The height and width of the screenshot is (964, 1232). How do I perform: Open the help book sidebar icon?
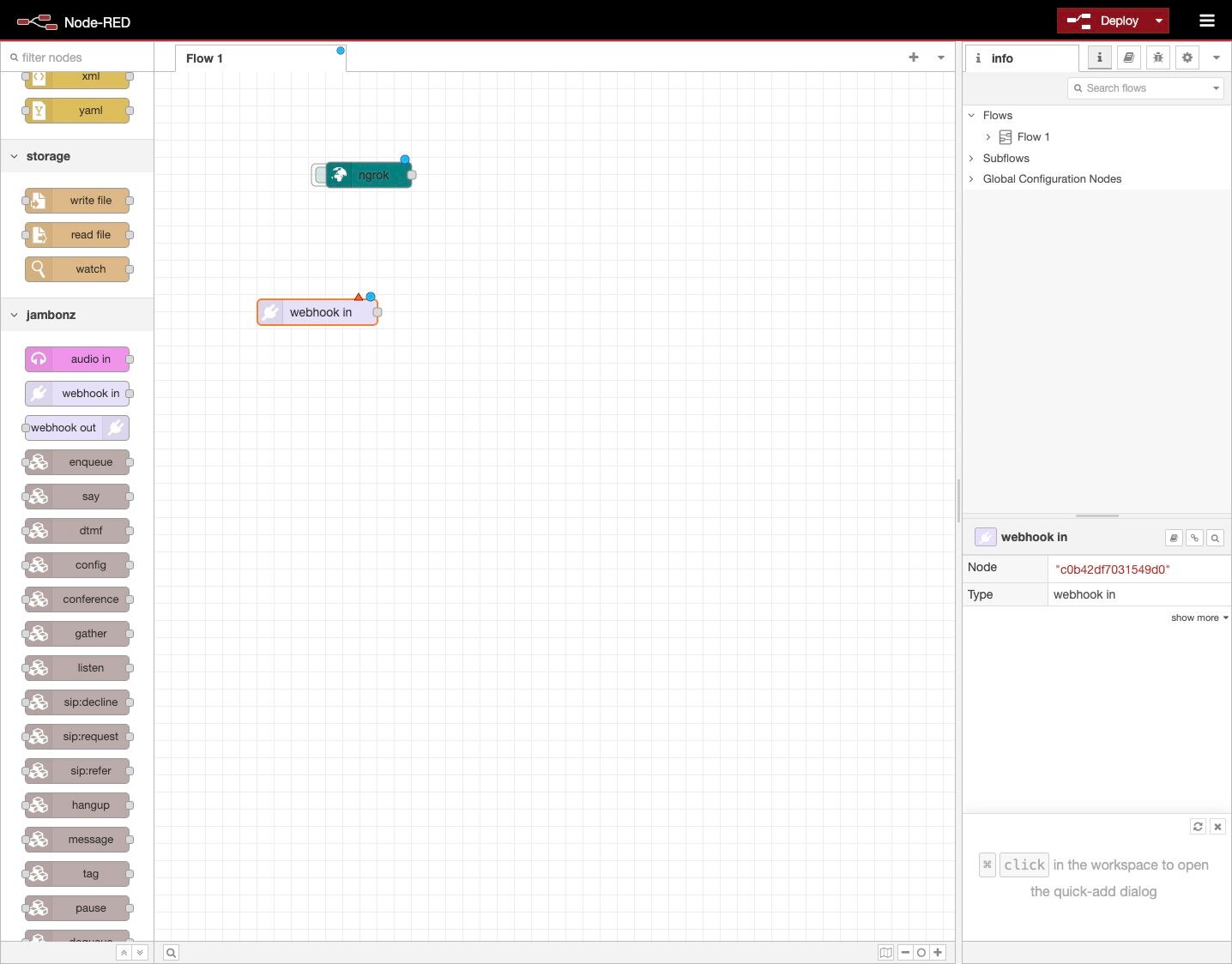(1129, 57)
